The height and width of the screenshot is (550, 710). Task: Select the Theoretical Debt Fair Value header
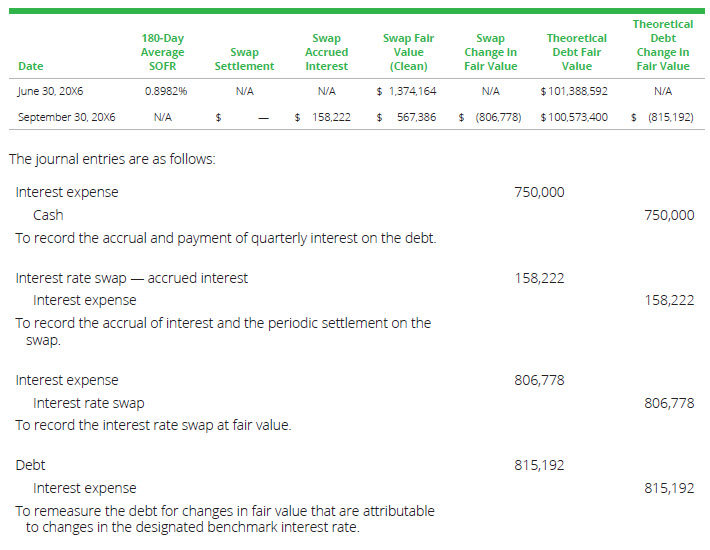pos(576,52)
